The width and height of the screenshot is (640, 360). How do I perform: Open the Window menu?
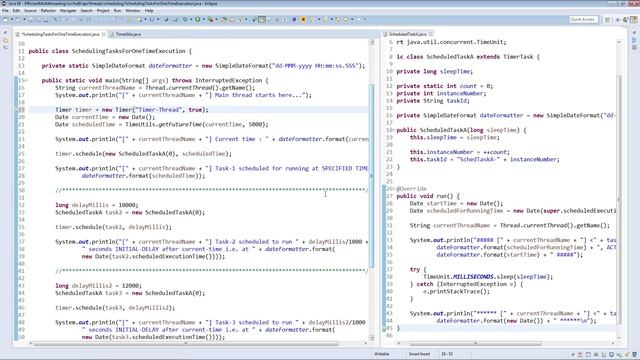click(133, 11)
